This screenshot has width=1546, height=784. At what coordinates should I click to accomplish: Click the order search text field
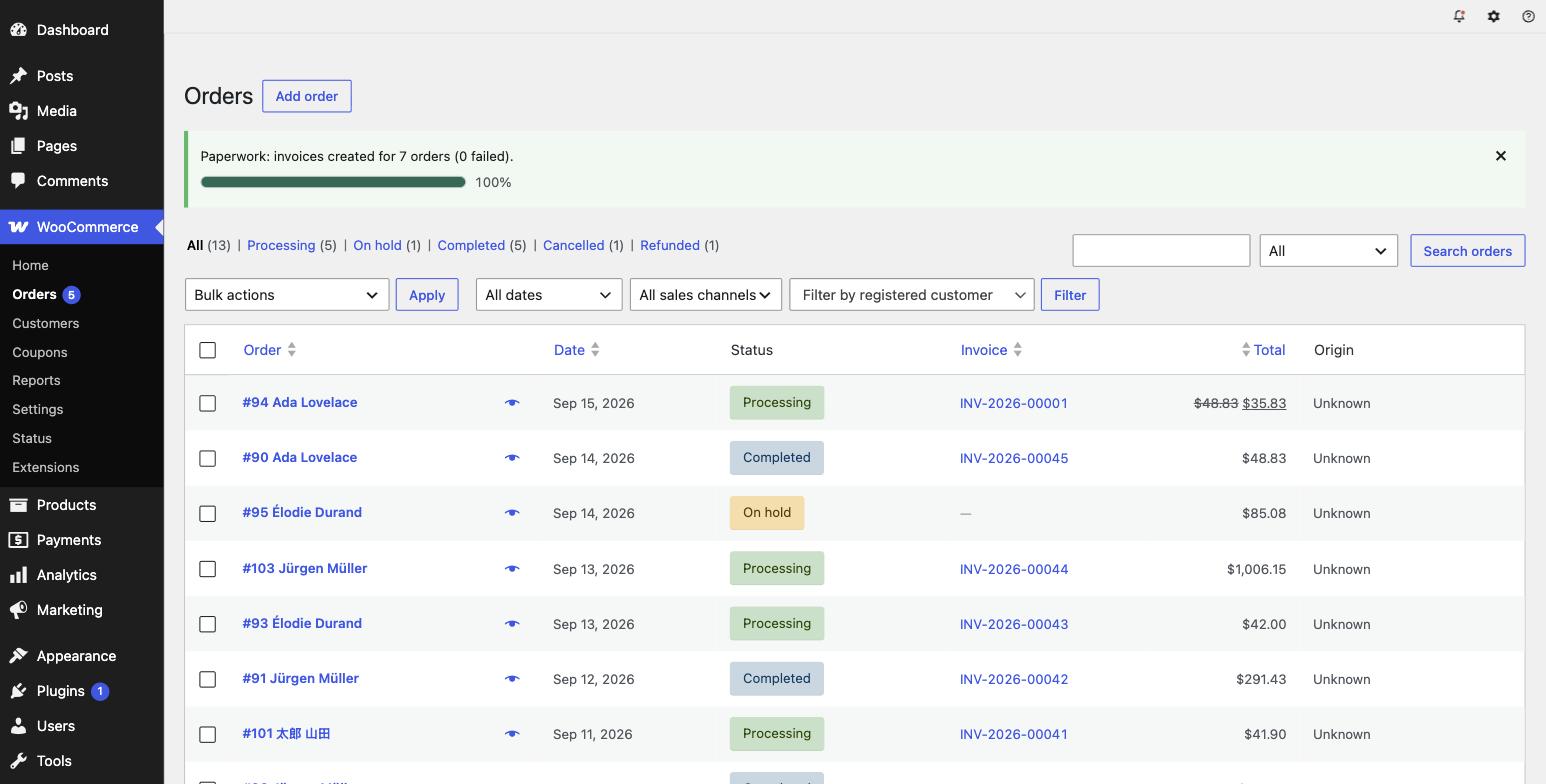pos(1161,251)
